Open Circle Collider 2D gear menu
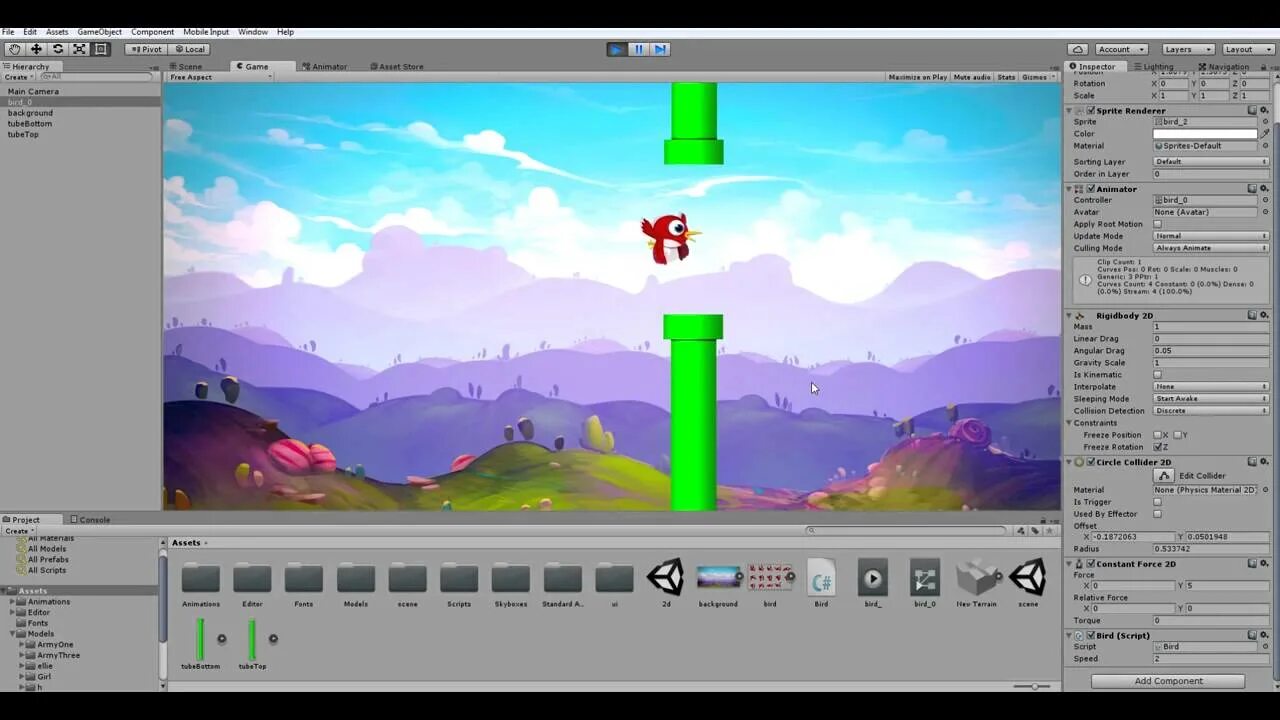1280x720 pixels. 1264,462
